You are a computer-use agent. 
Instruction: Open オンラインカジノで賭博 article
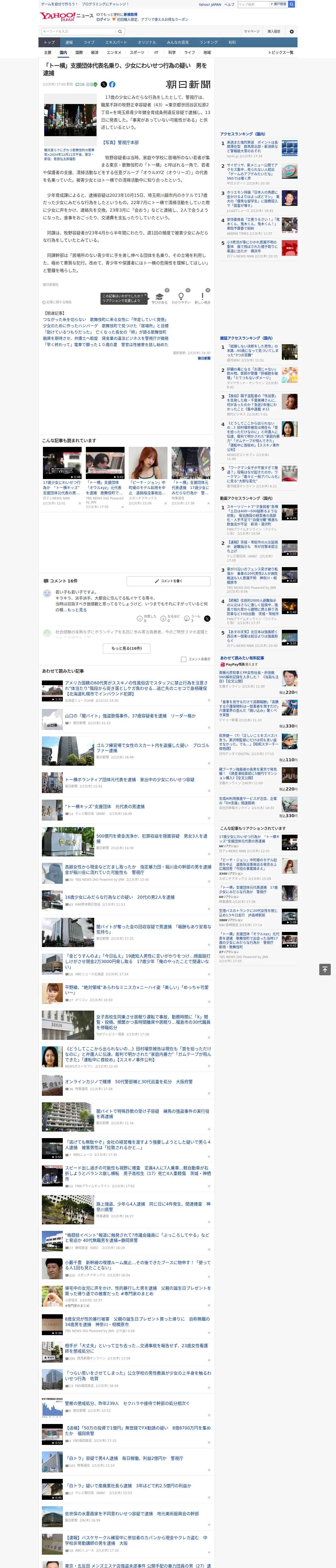point(129,1082)
